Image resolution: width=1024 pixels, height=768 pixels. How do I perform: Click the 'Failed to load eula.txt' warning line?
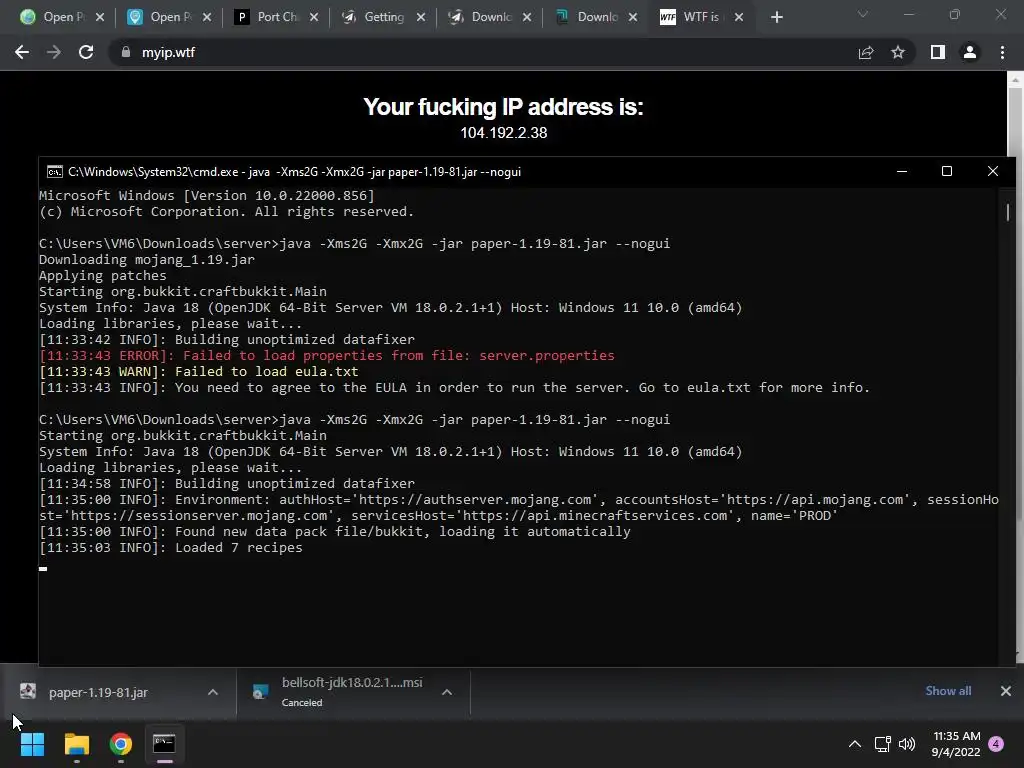[199, 372]
